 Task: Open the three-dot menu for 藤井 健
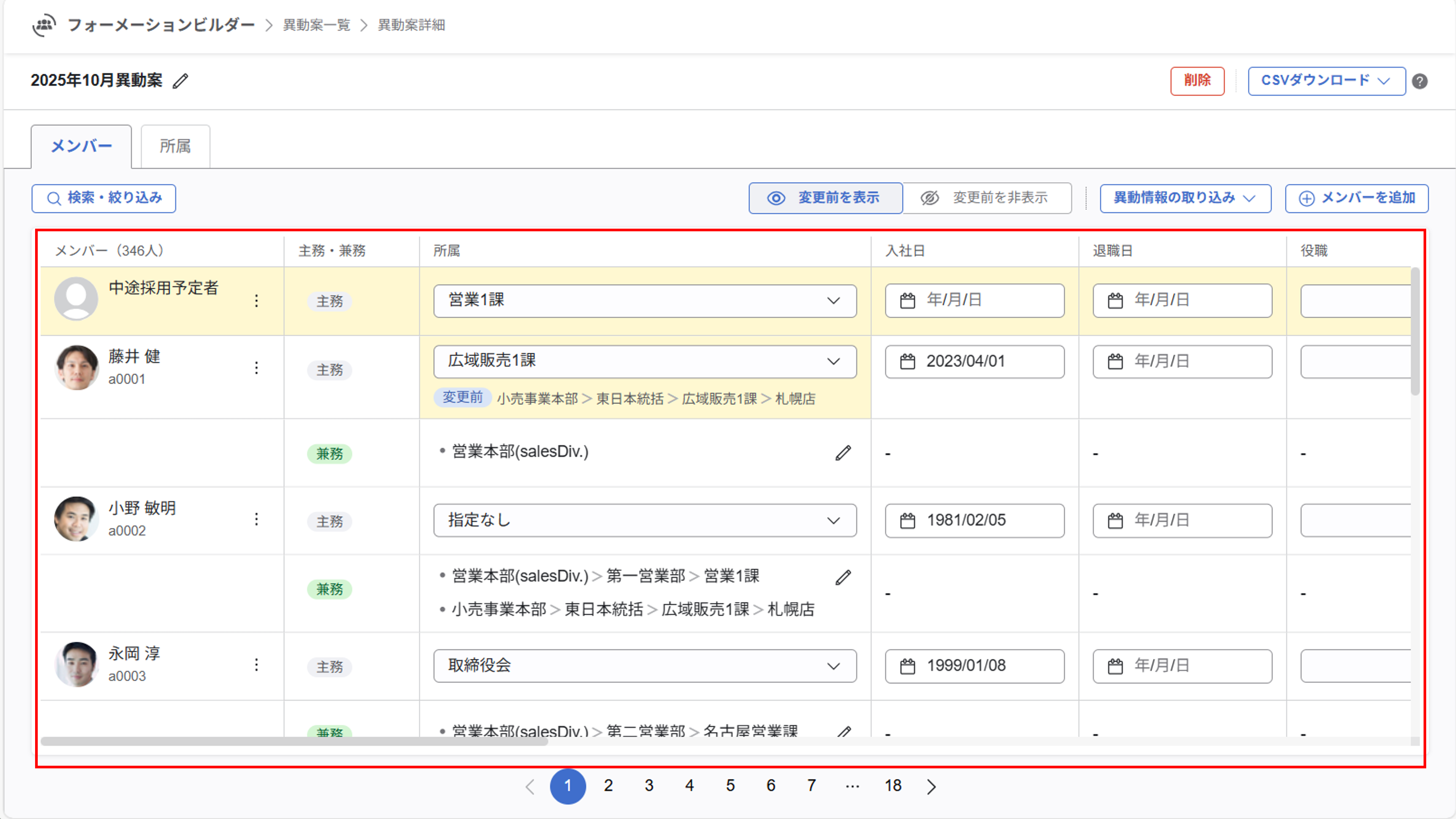[257, 368]
